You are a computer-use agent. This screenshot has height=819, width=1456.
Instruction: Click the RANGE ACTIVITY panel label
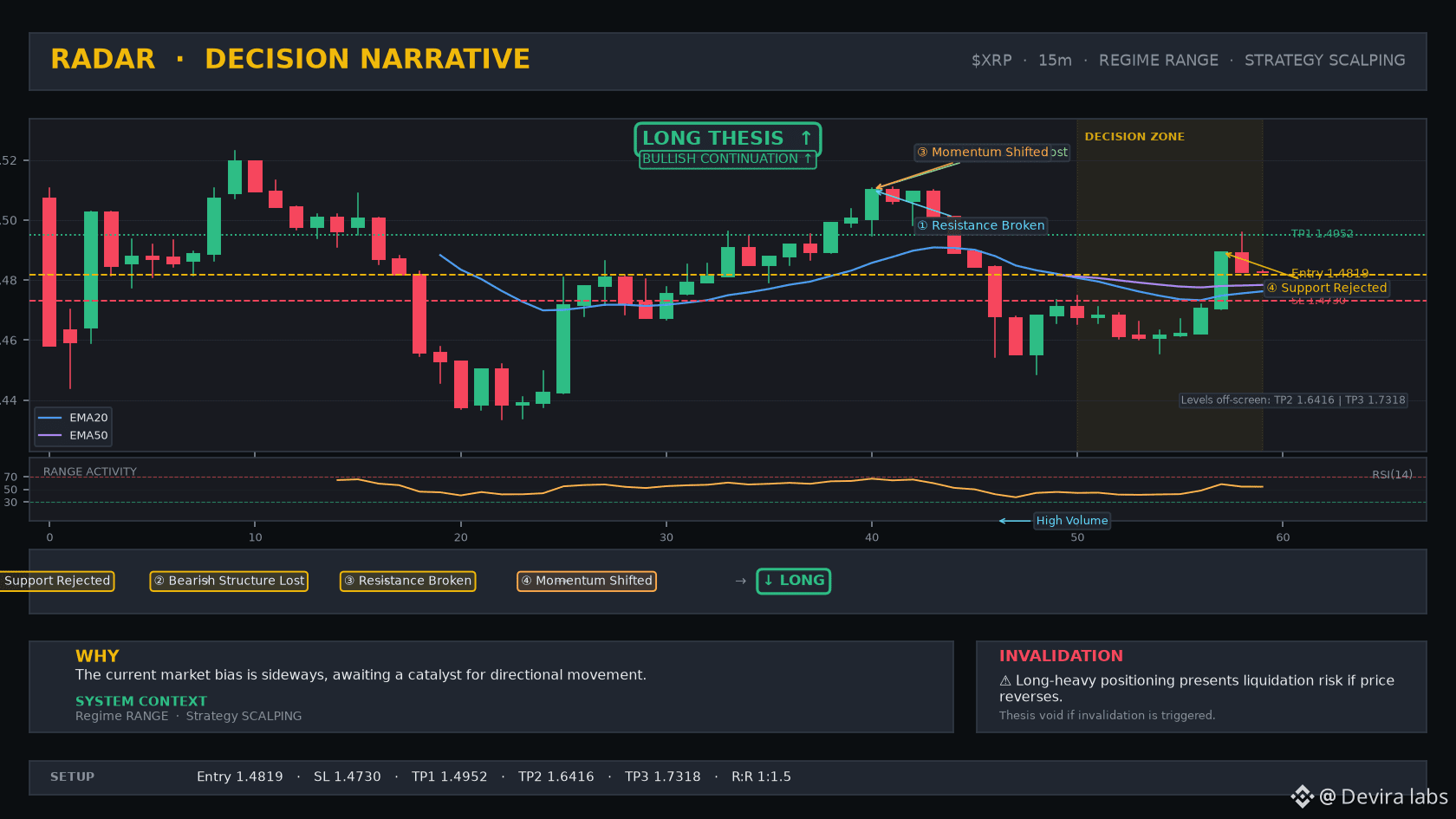[90, 471]
